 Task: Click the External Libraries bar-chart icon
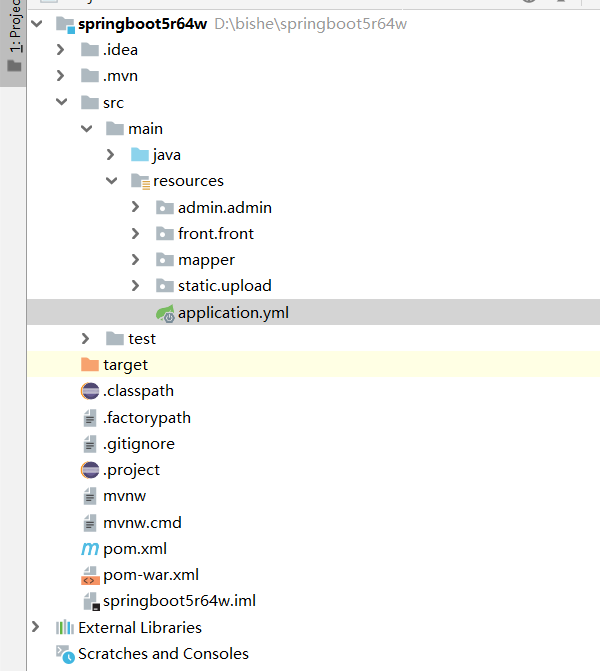(64, 627)
